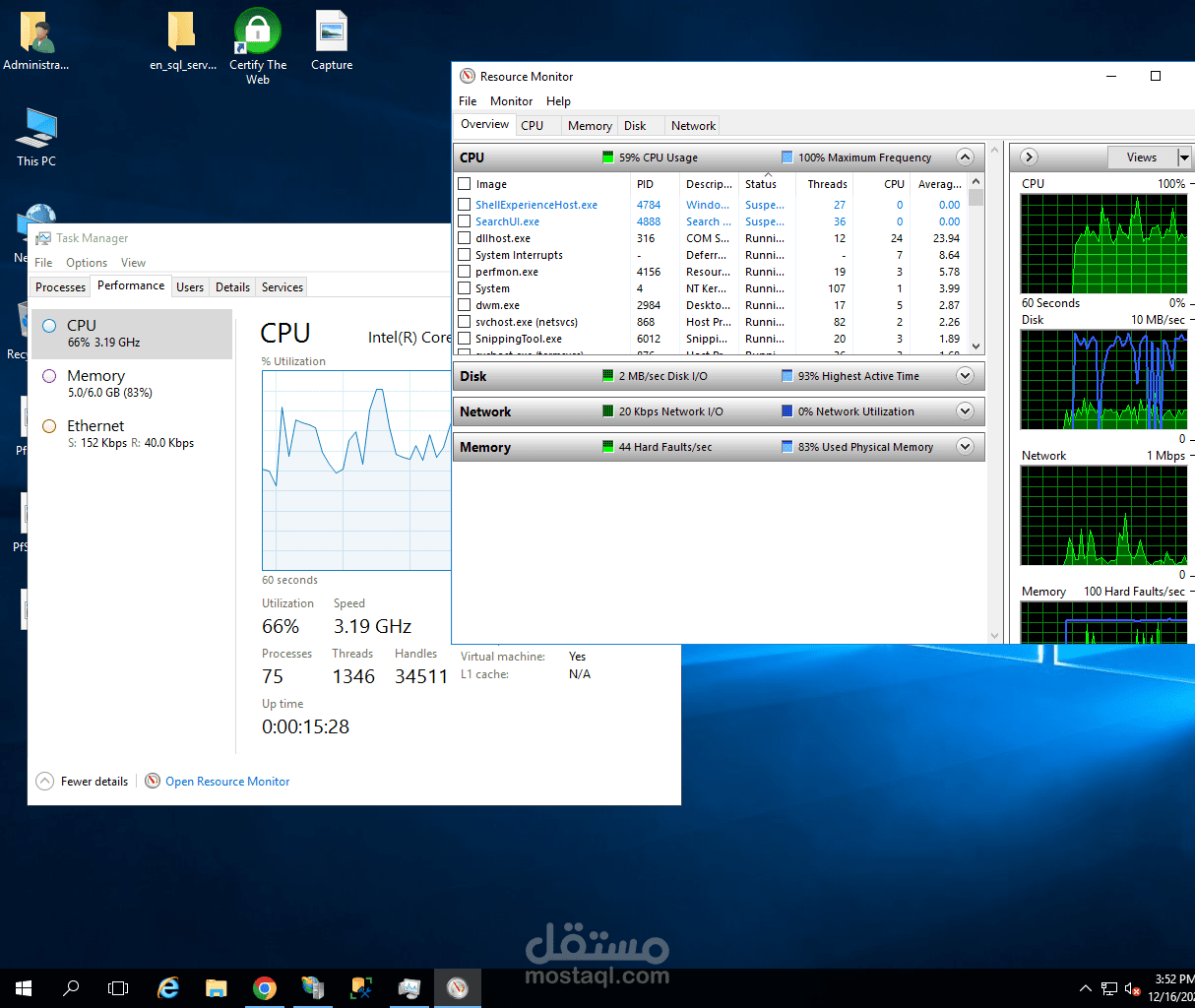Sort process list by Threads column
The width and height of the screenshot is (1195, 1008).
(x=827, y=184)
